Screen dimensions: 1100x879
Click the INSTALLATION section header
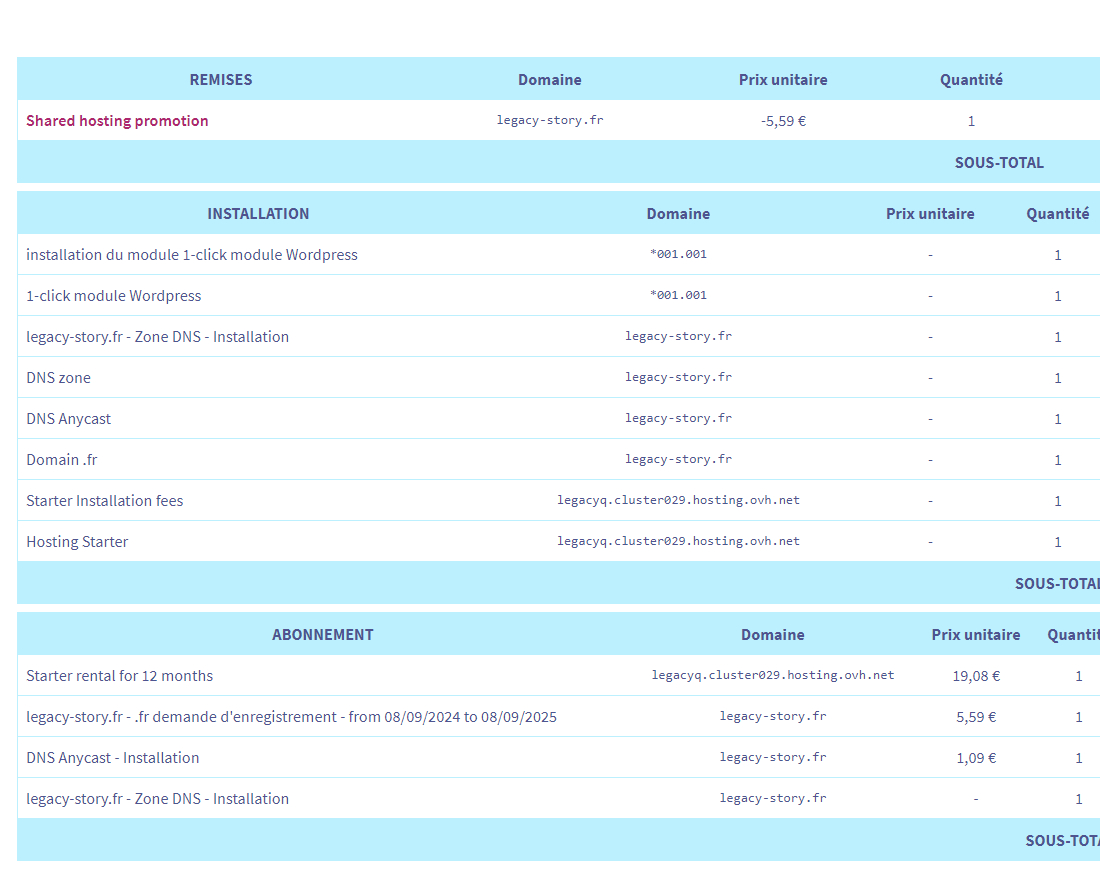(x=258, y=214)
